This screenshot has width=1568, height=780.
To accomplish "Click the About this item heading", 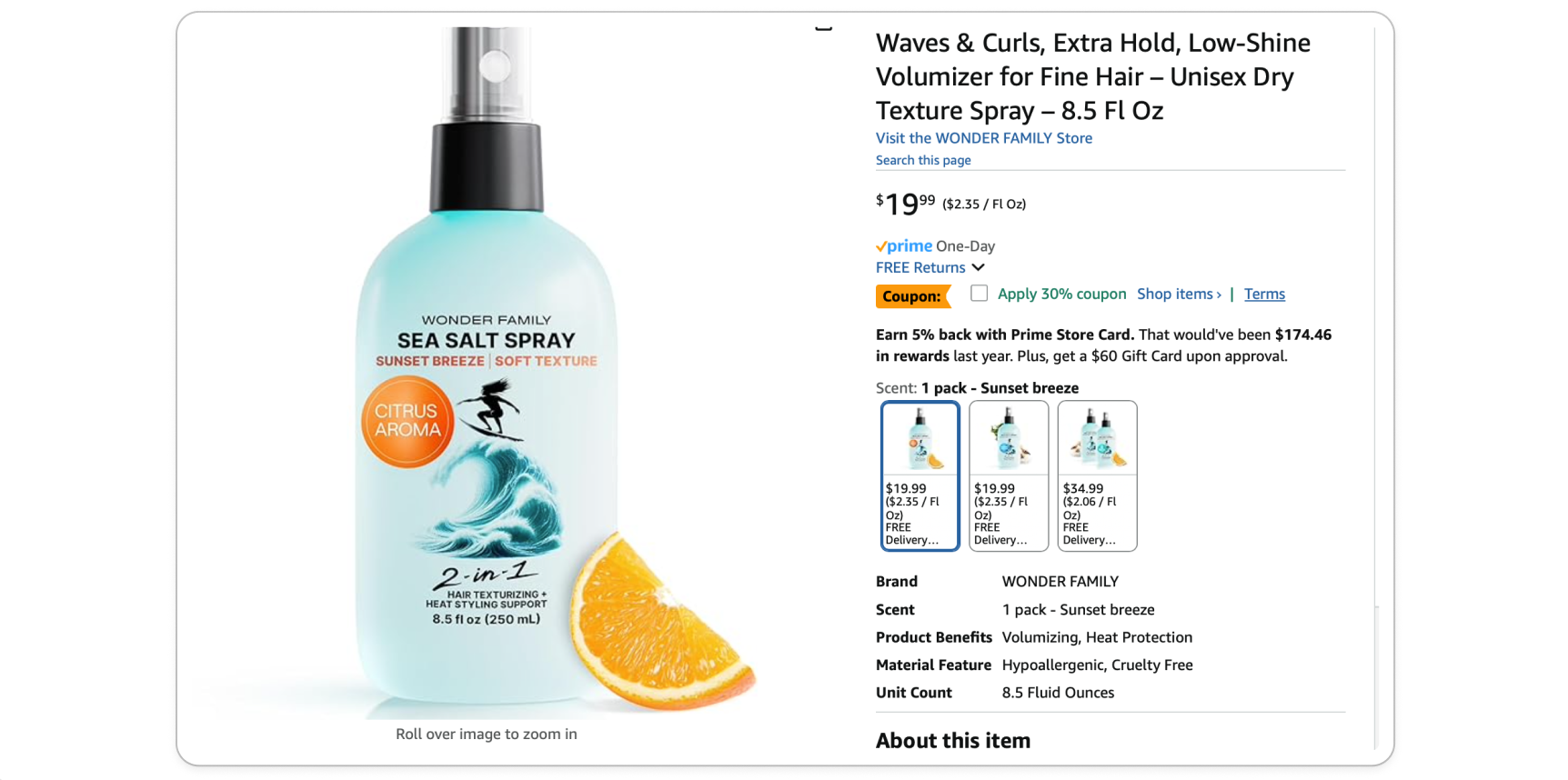I will 953,740.
